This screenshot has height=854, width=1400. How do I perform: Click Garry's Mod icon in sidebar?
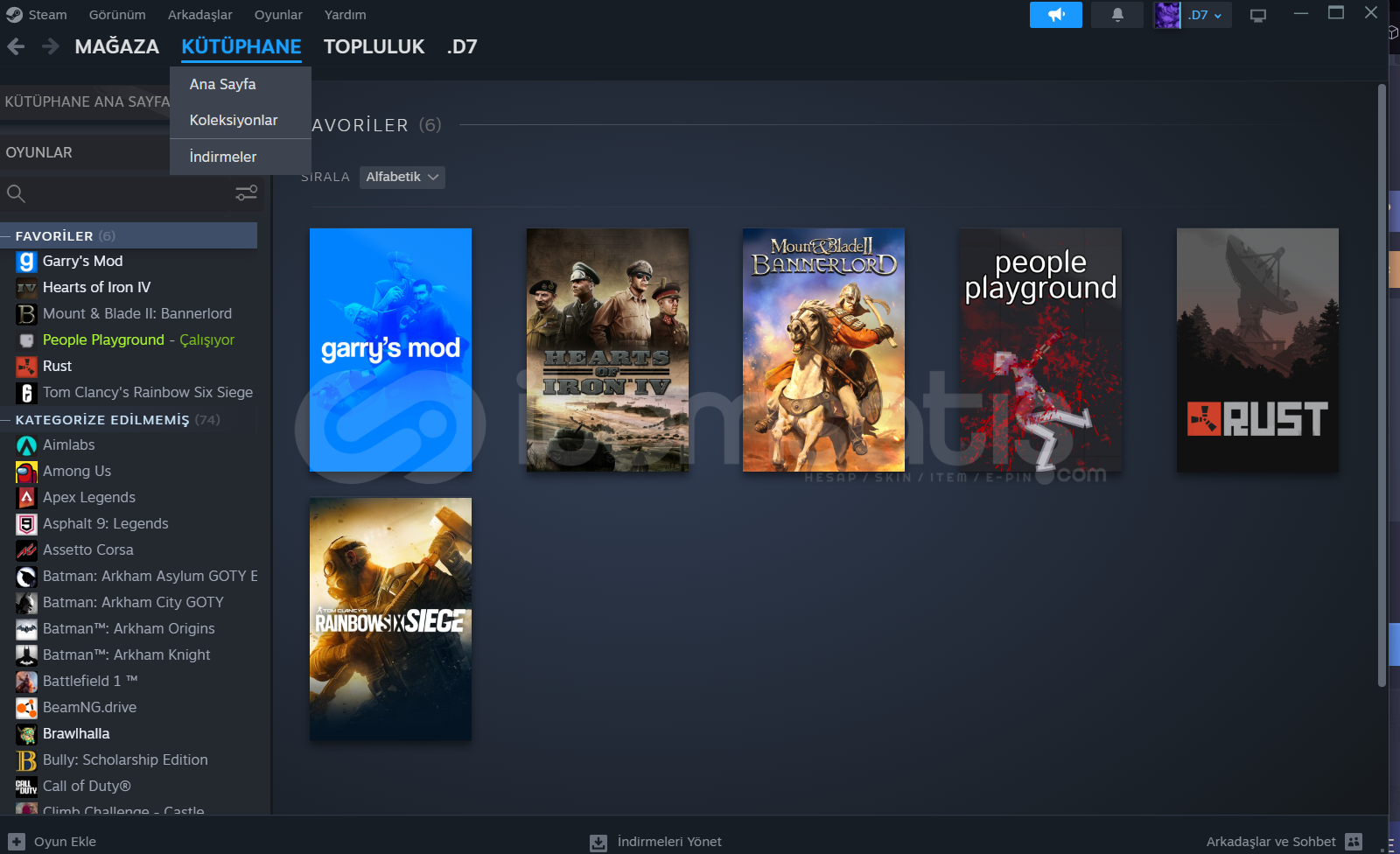pos(27,262)
